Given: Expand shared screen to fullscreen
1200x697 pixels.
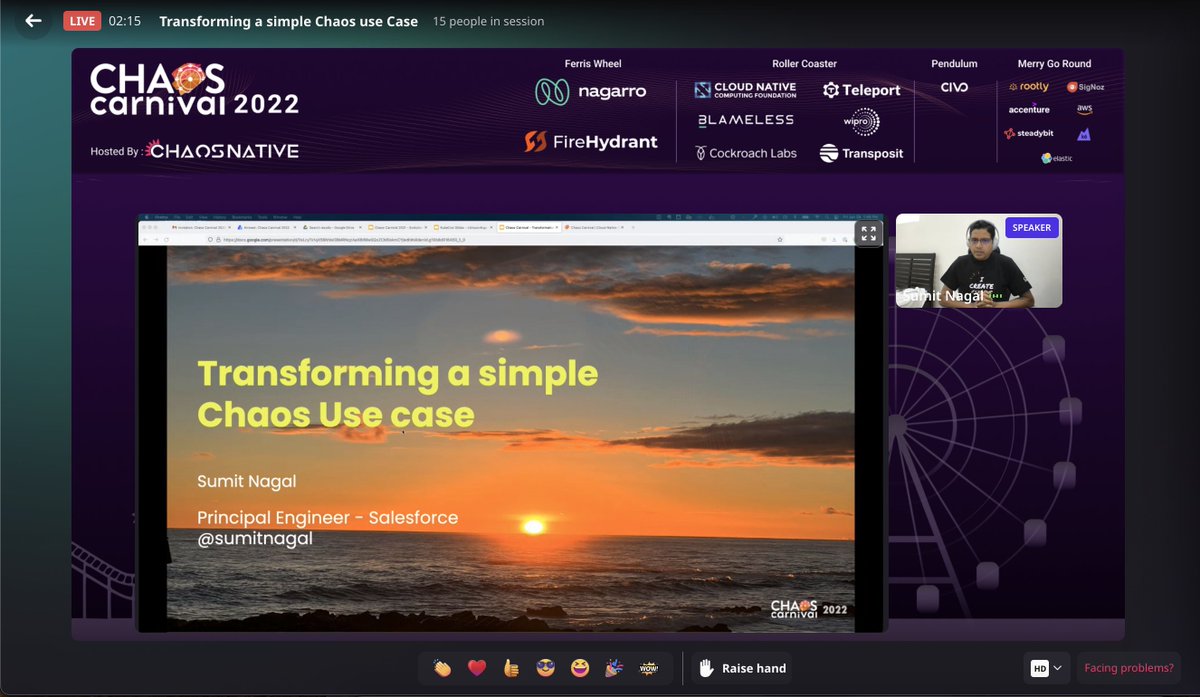Looking at the screenshot, I should pyautogui.click(x=868, y=233).
